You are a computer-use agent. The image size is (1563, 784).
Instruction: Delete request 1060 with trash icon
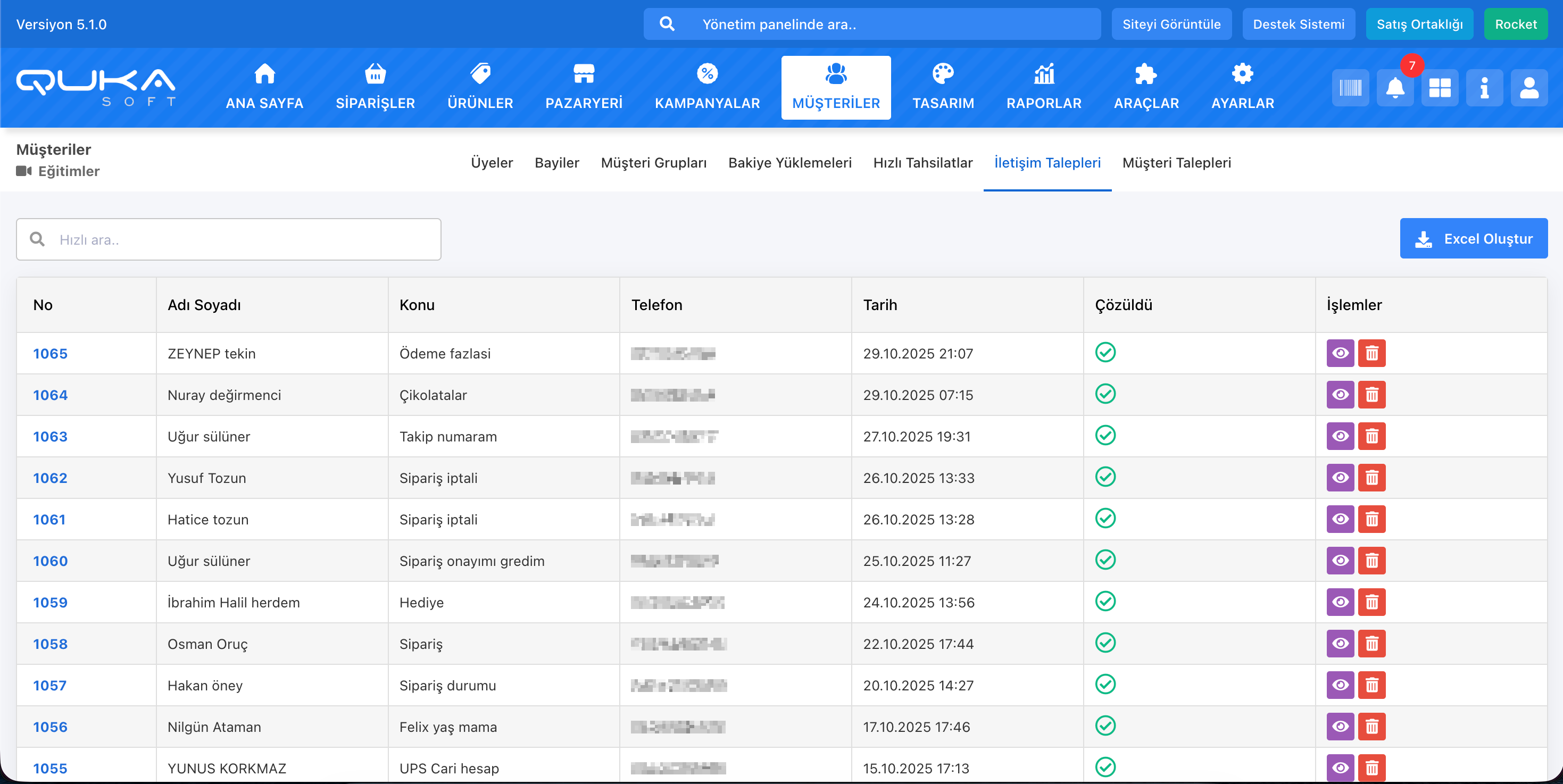[1371, 561]
